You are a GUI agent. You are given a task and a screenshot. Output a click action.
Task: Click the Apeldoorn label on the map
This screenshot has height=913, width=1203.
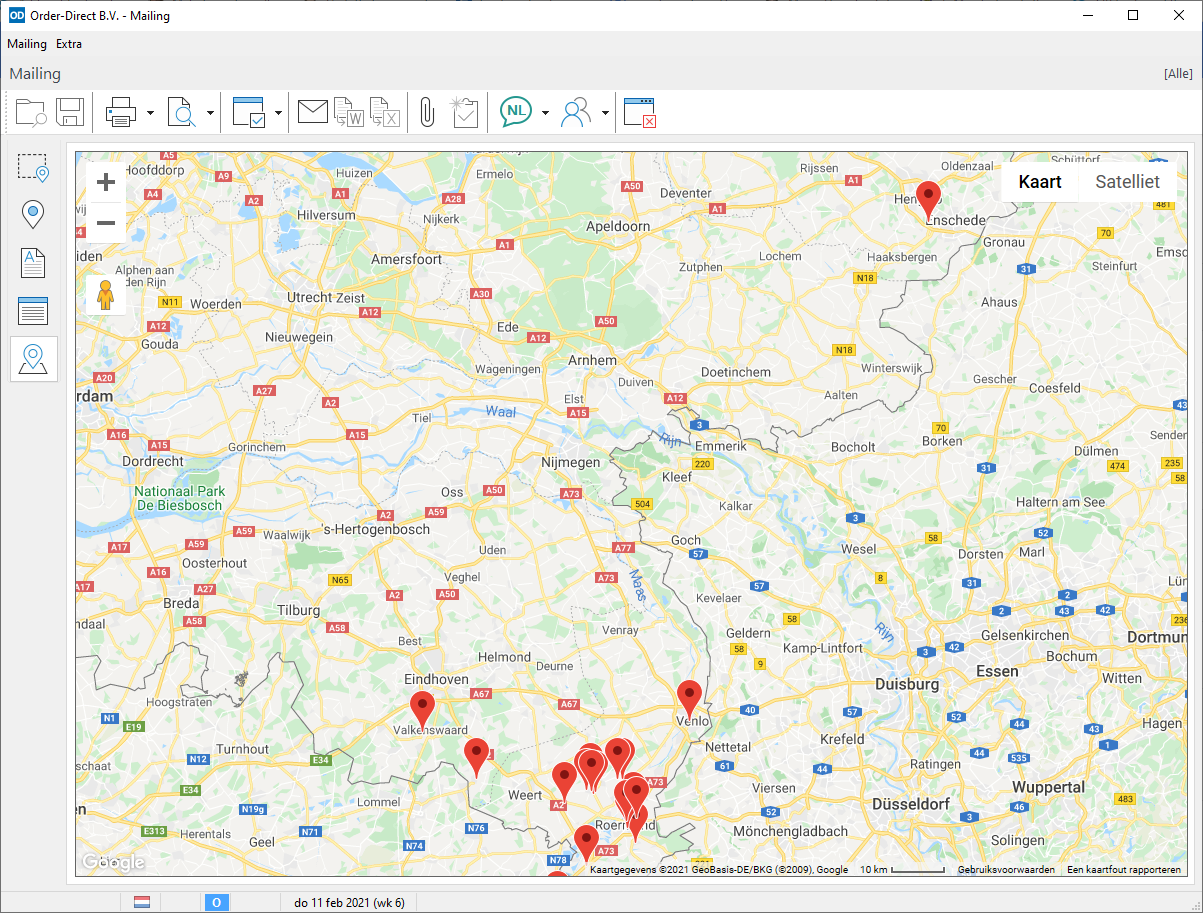[x=618, y=226]
